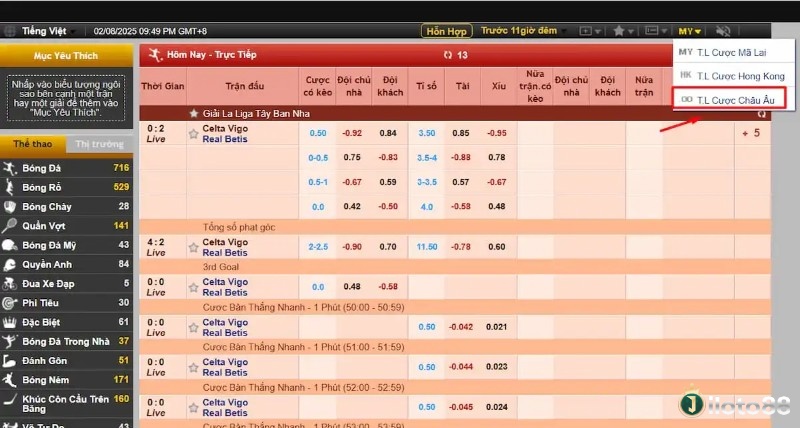Favorite the 4:2 Live corner-kicks match star
The image size is (800, 428).
click(x=193, y=247)
